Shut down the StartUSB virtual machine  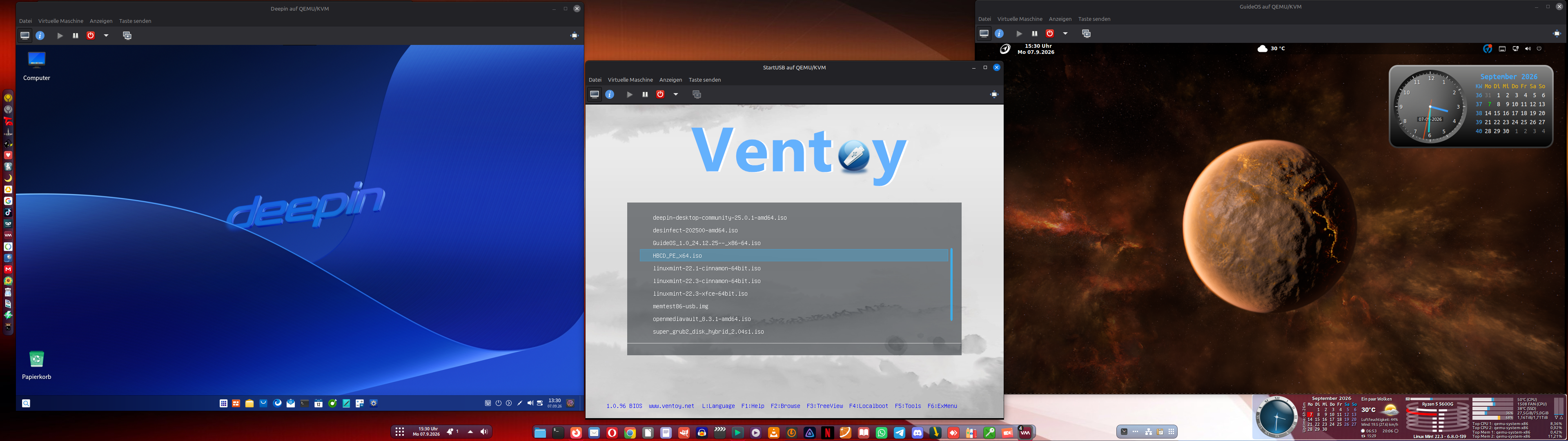(x=660, y=94)
